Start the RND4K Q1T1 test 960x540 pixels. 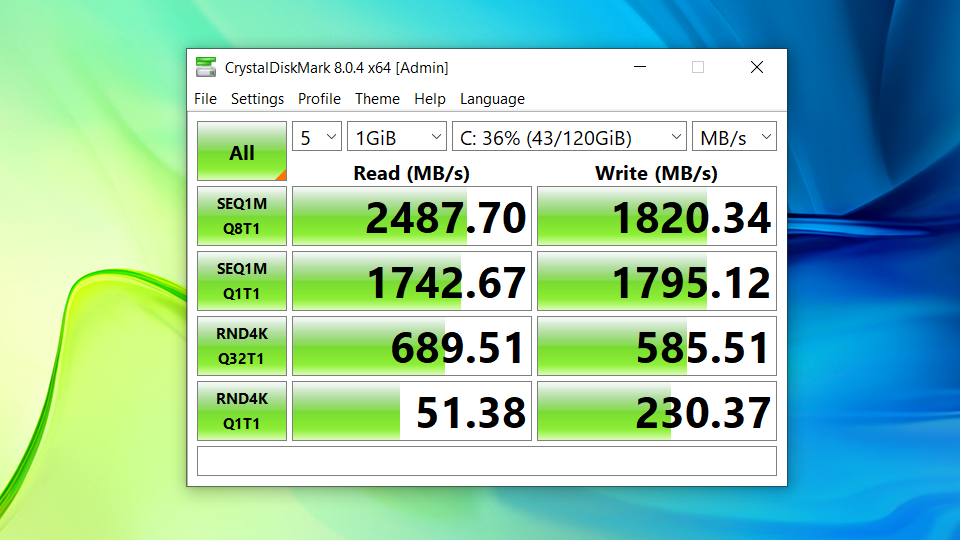pos(242,411)
